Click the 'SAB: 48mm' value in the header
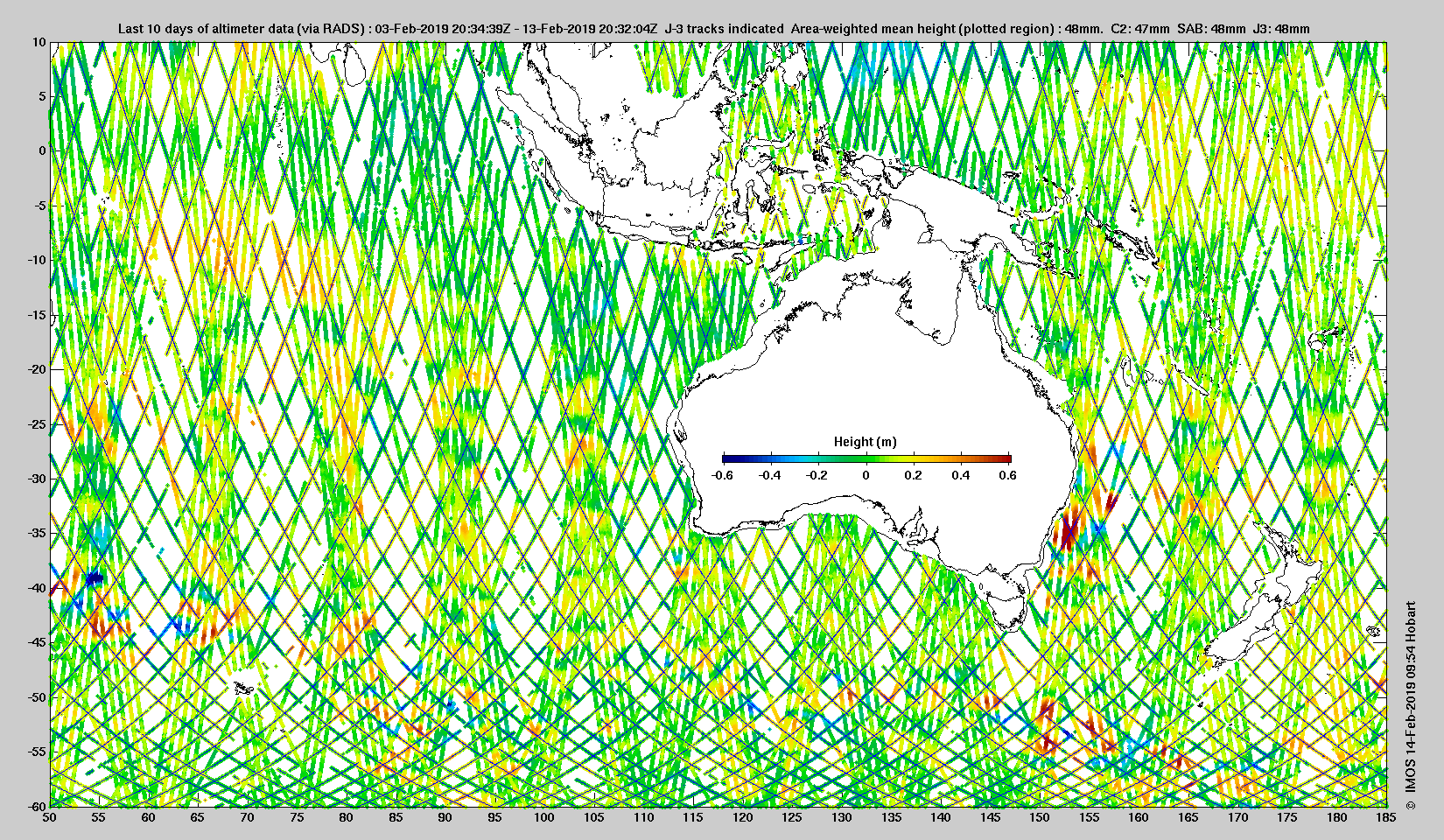This screenshot has height=840, width=1444. (x=1211, y=29)
